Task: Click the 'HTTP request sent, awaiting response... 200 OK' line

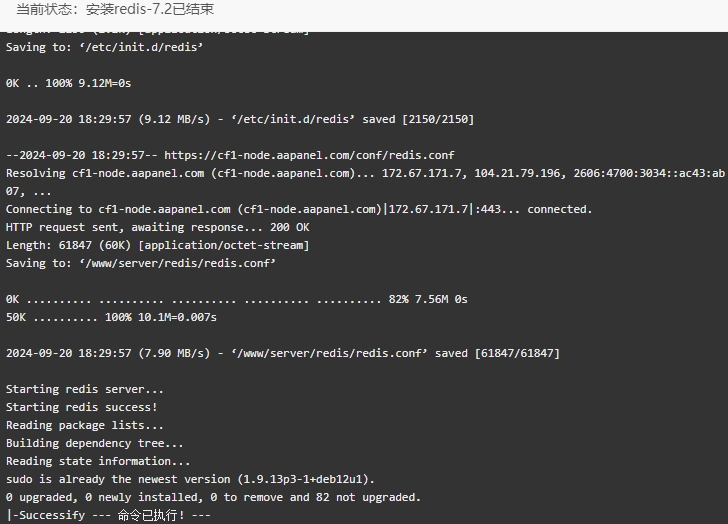Action: [x=157, y=227]
